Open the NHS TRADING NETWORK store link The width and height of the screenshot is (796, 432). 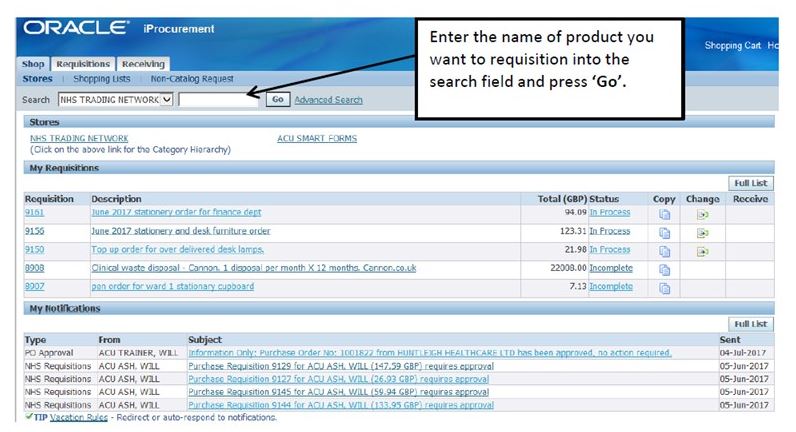click(79, 138)
